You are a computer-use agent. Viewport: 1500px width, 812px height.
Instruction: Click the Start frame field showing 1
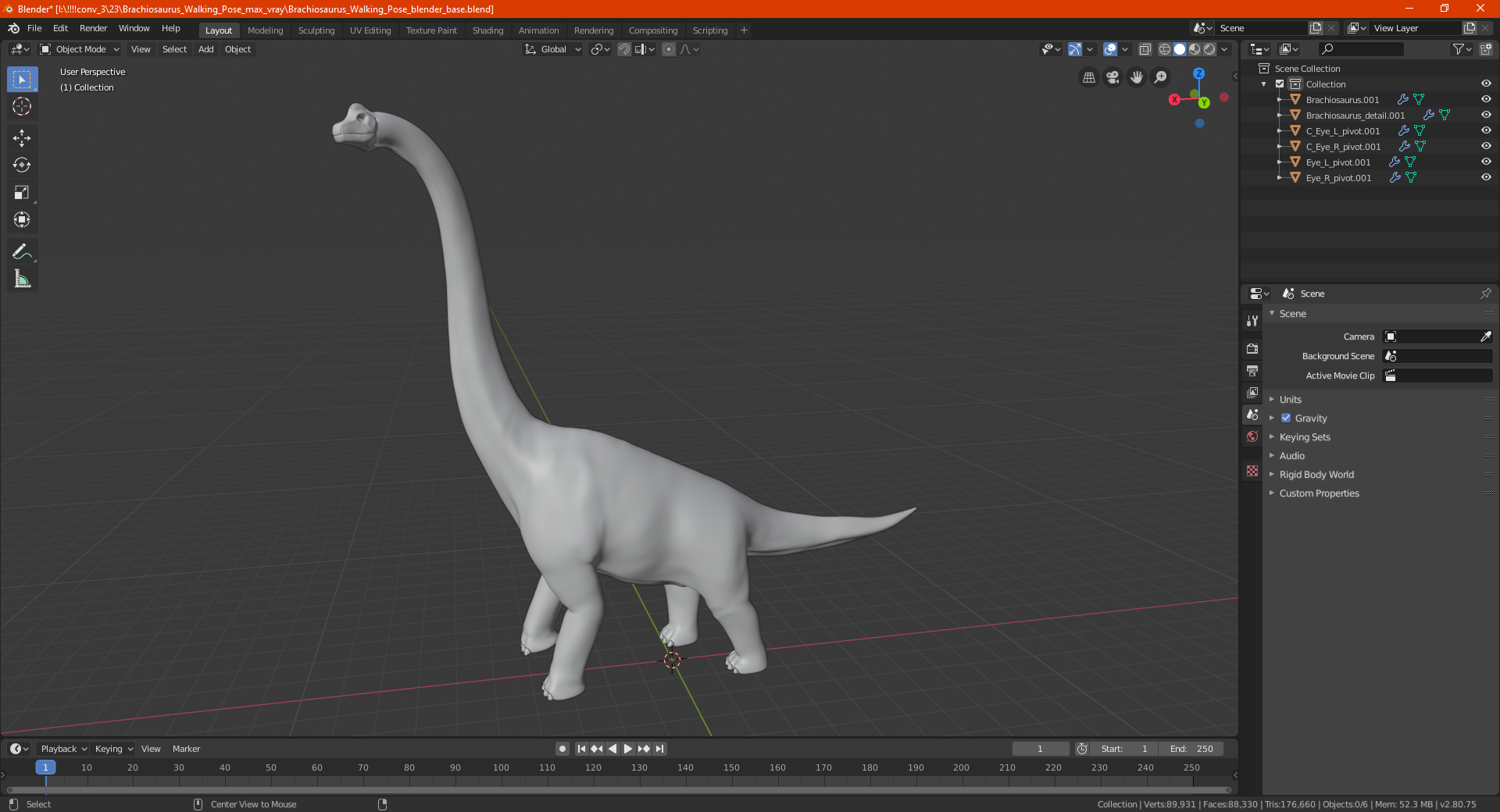pyautogui.click(x=1125, y=749)
